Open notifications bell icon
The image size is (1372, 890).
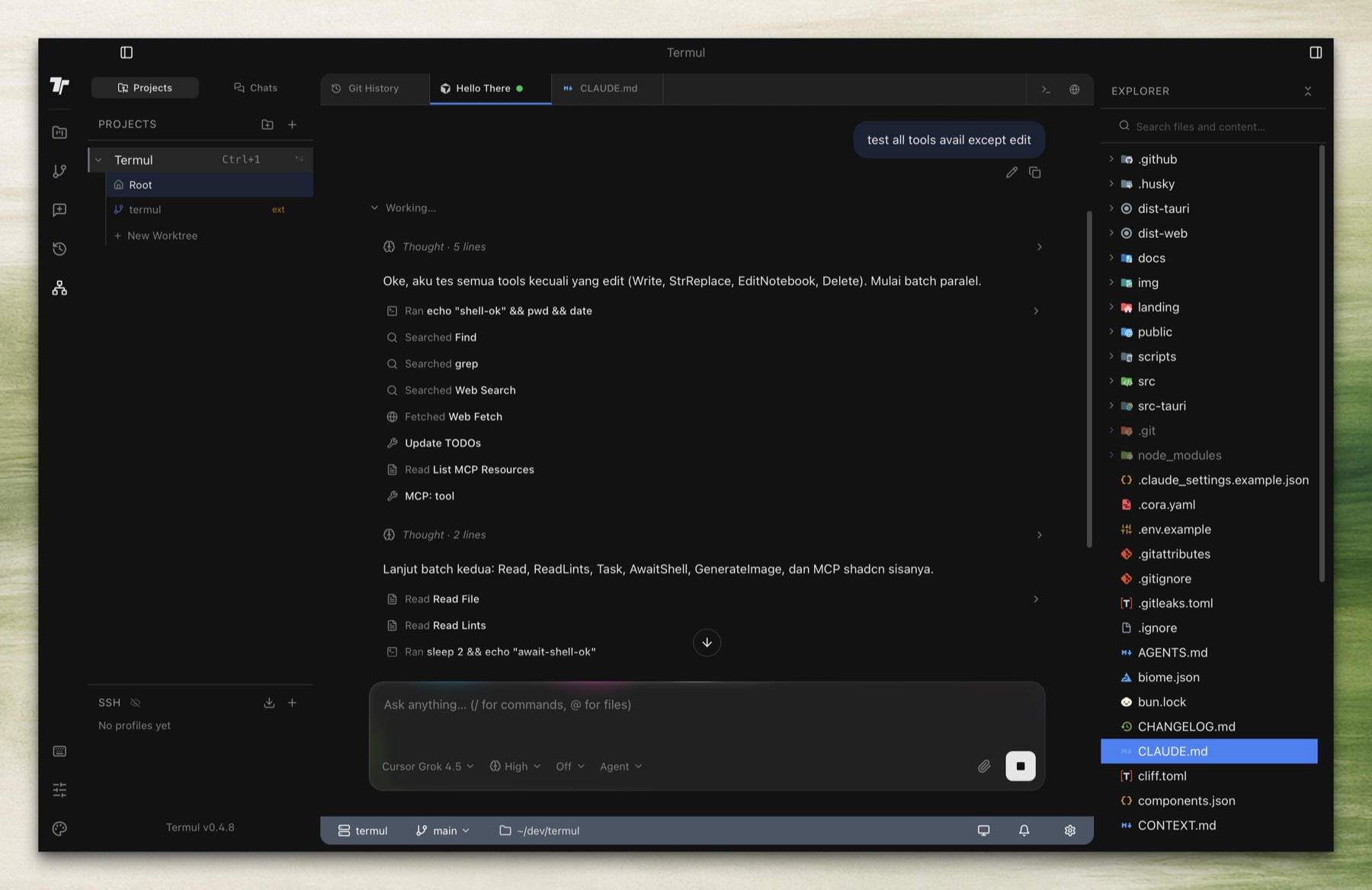[1024, 831]
